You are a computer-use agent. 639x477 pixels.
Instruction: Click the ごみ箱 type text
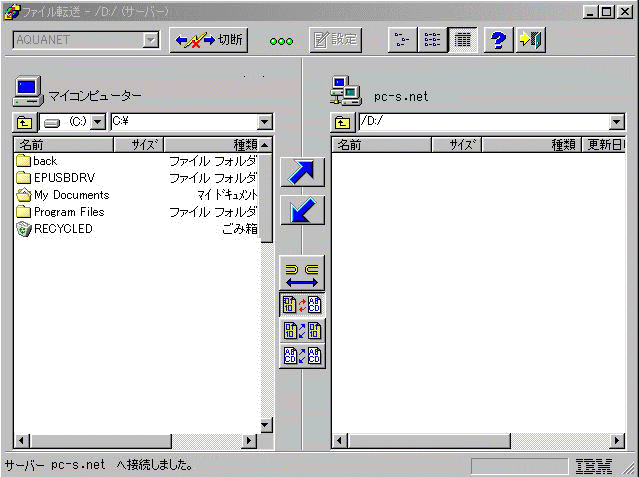(240, 229)
